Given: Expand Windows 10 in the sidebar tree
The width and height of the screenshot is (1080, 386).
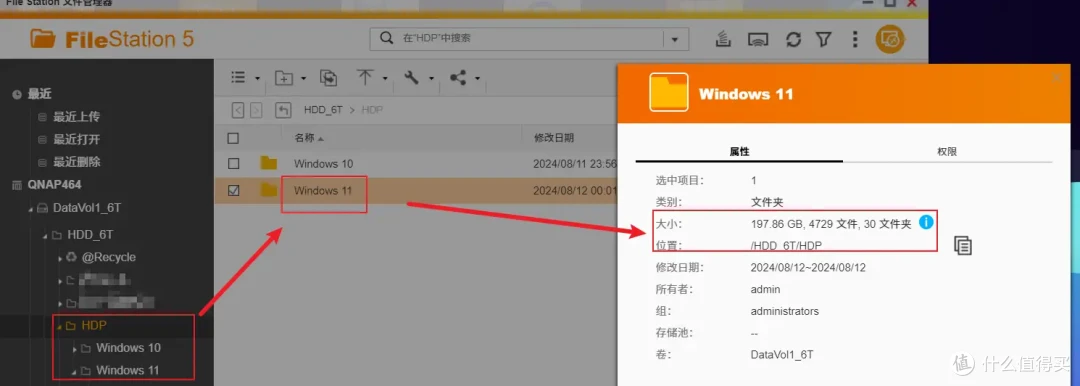Looking at the screenshot, I should click(74, 349).
